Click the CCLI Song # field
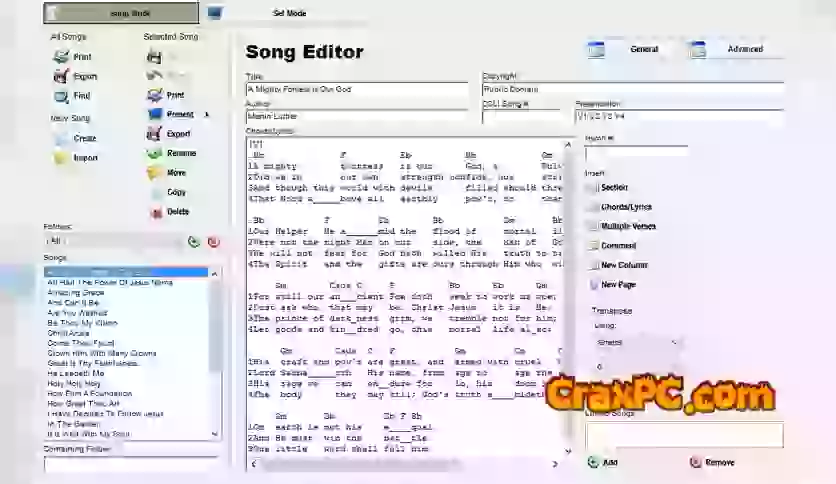836x484 pixels. [522, 116]
